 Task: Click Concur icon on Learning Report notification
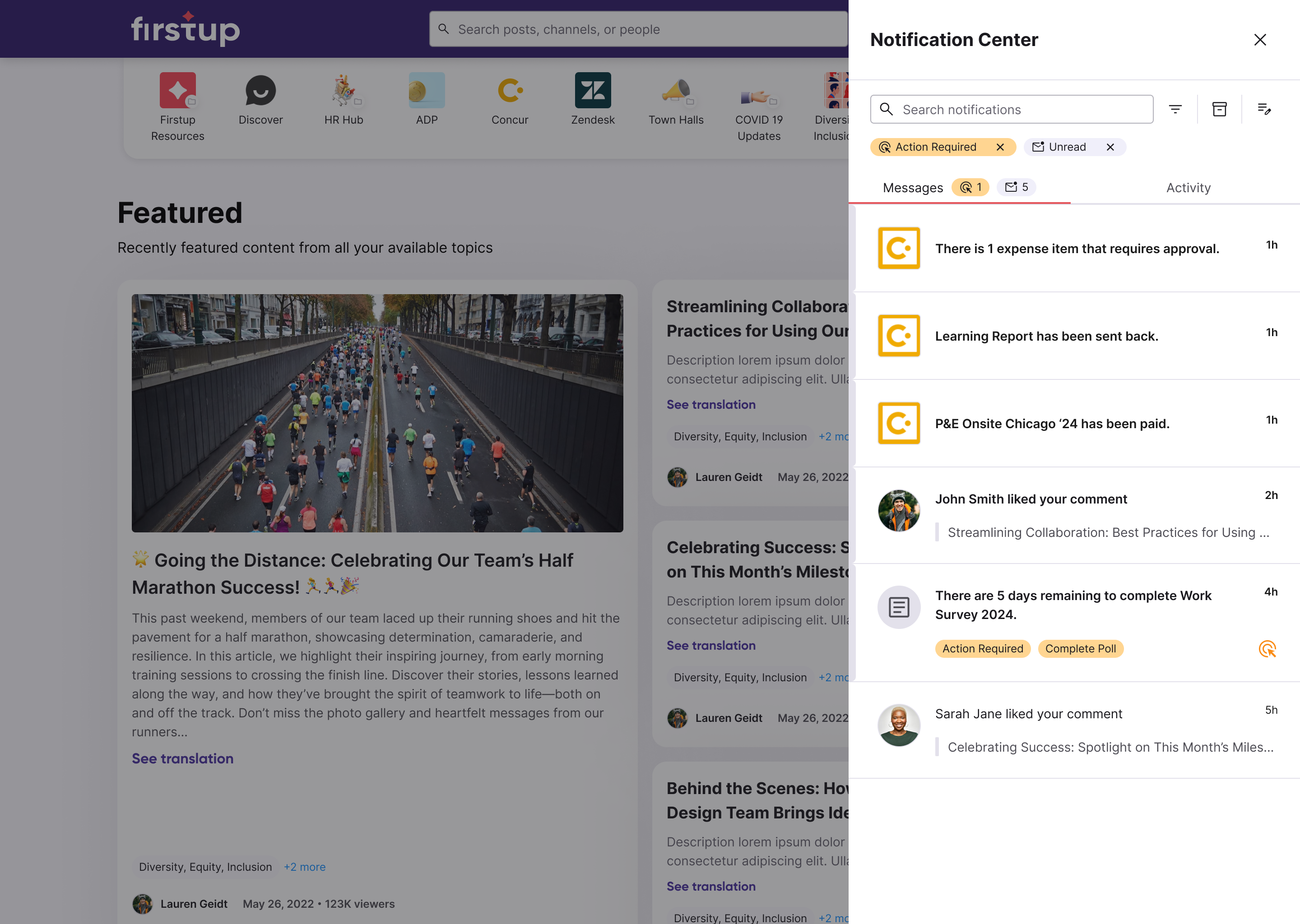pyautogui.click(x=899, y=336)
